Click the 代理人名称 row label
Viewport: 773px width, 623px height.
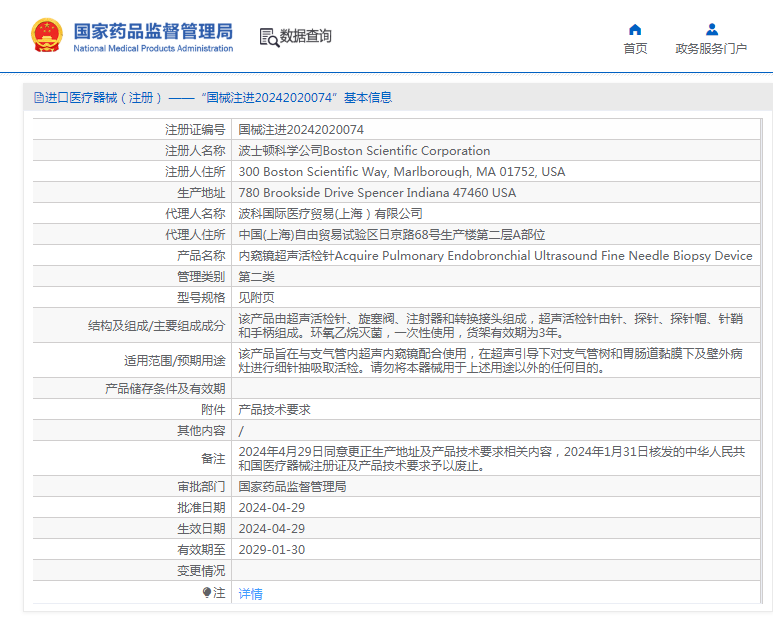195,213
